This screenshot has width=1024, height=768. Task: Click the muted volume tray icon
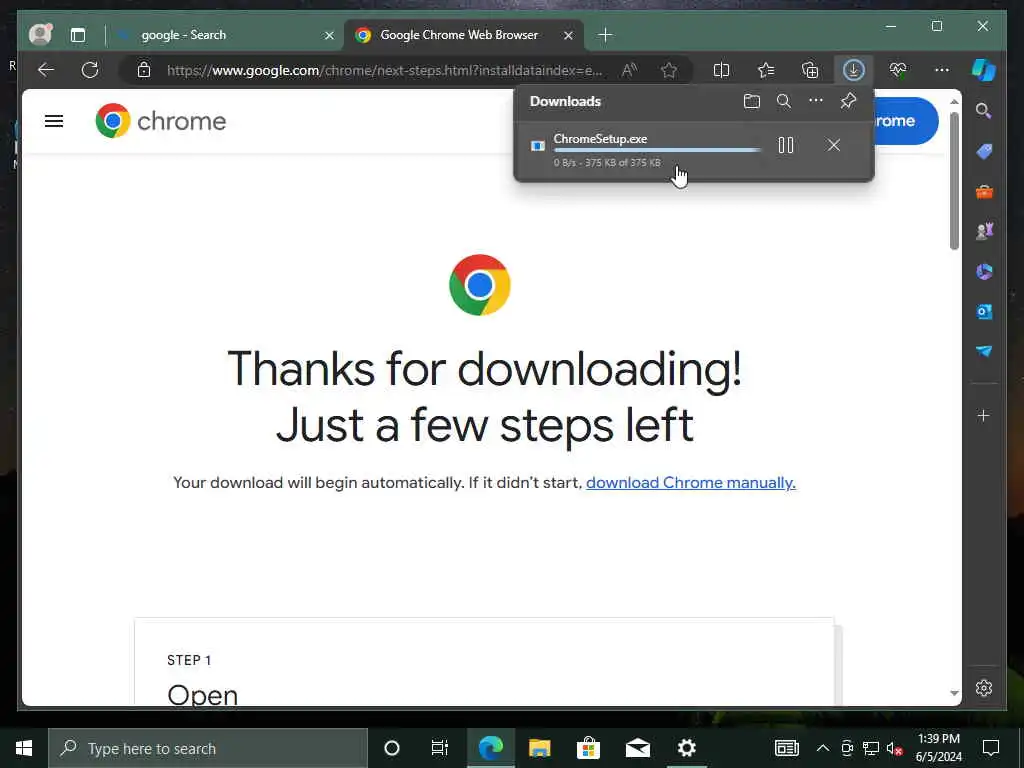894,748
